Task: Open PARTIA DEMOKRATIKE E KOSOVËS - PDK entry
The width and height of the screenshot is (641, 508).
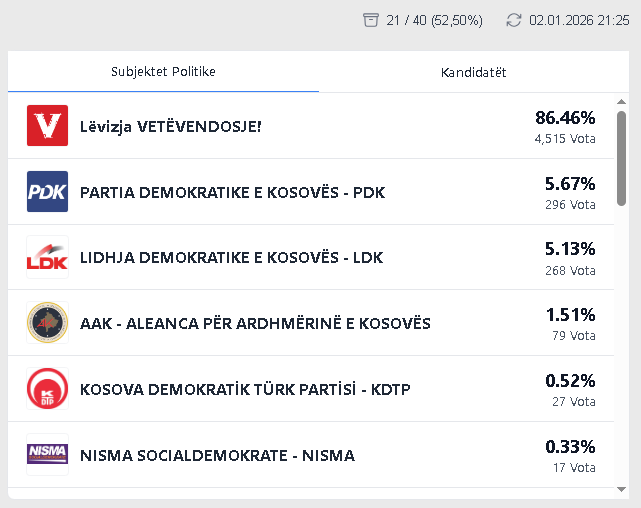Action: coord(232,192)
